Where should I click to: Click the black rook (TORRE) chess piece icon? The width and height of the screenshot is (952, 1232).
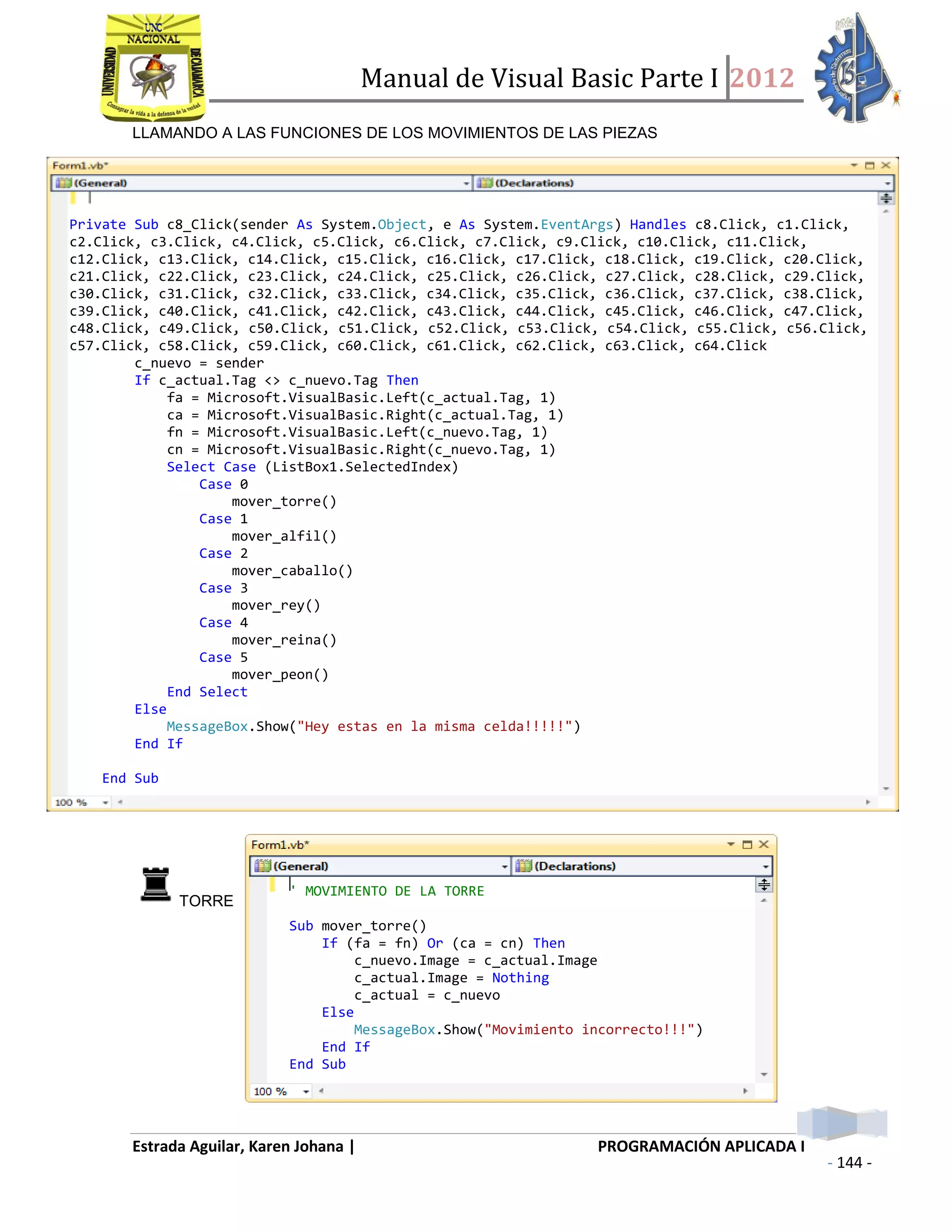coord(156,885)
